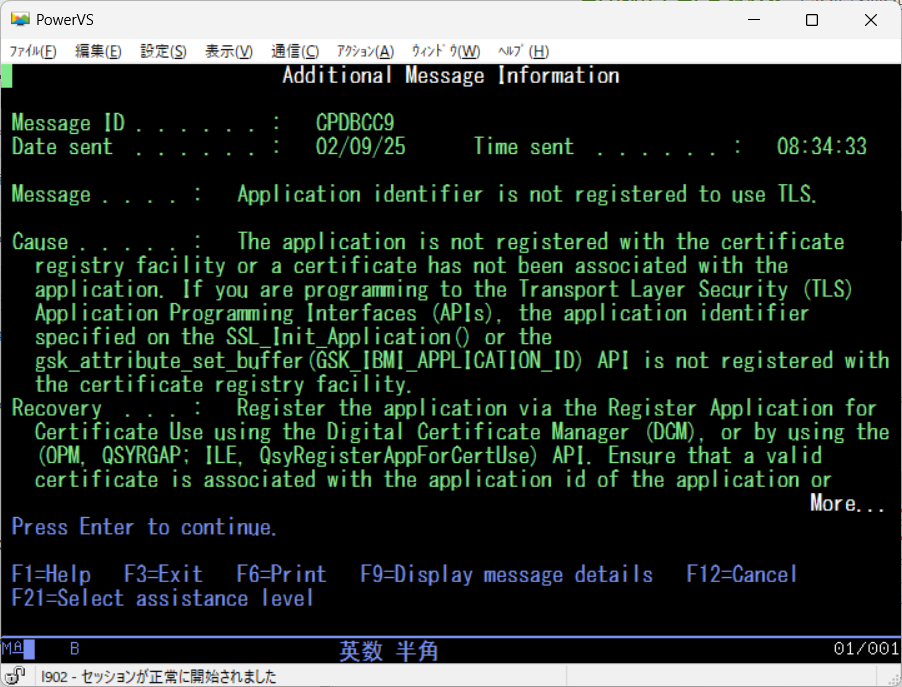Click the date sent value 02/09/25
The height and width of the screenshot is (687, 902).
point(361,146)
